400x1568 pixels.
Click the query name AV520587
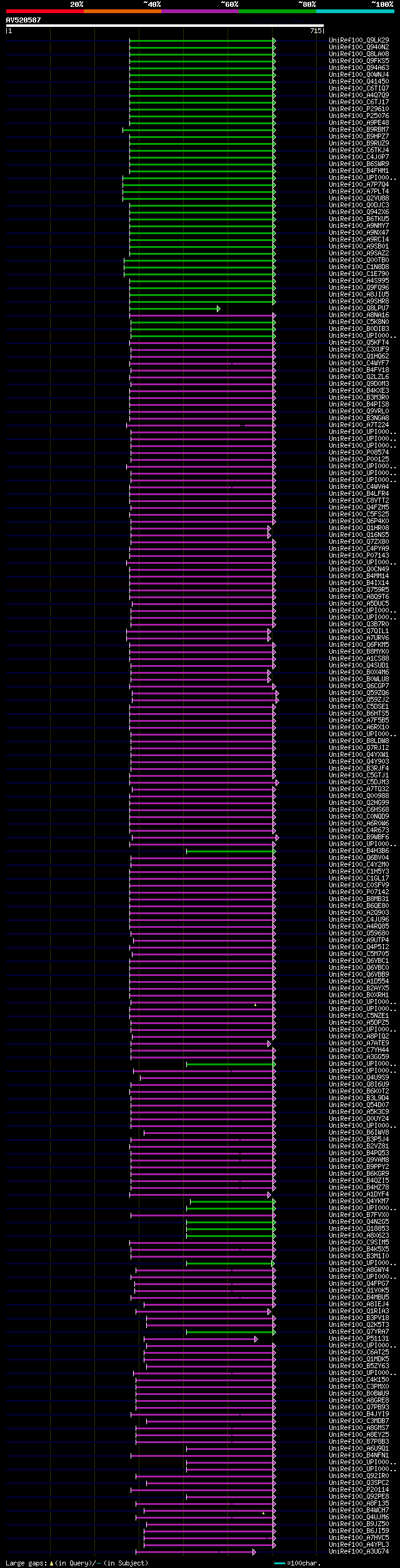(x=24, y=20)
